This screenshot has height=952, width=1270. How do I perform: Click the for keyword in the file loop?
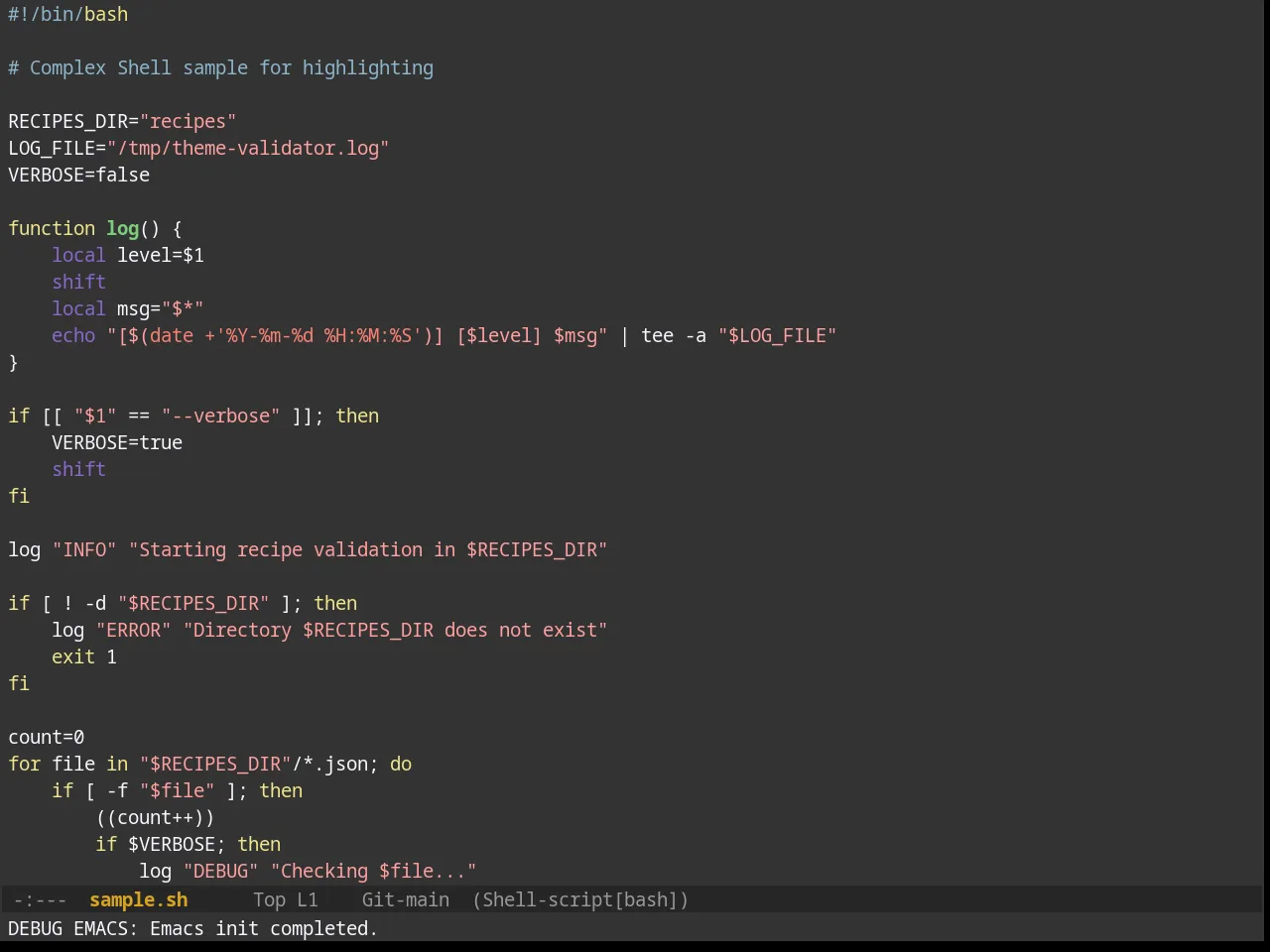[x=25, y=764]
